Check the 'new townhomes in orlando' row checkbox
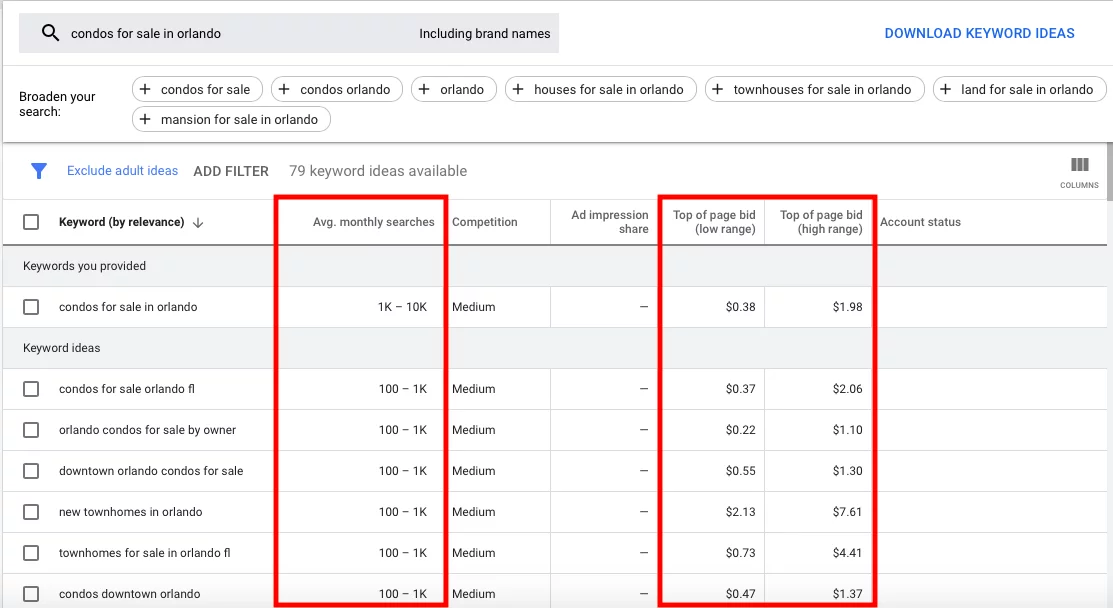Screen dimensions: 1113x608 point(30,512)
